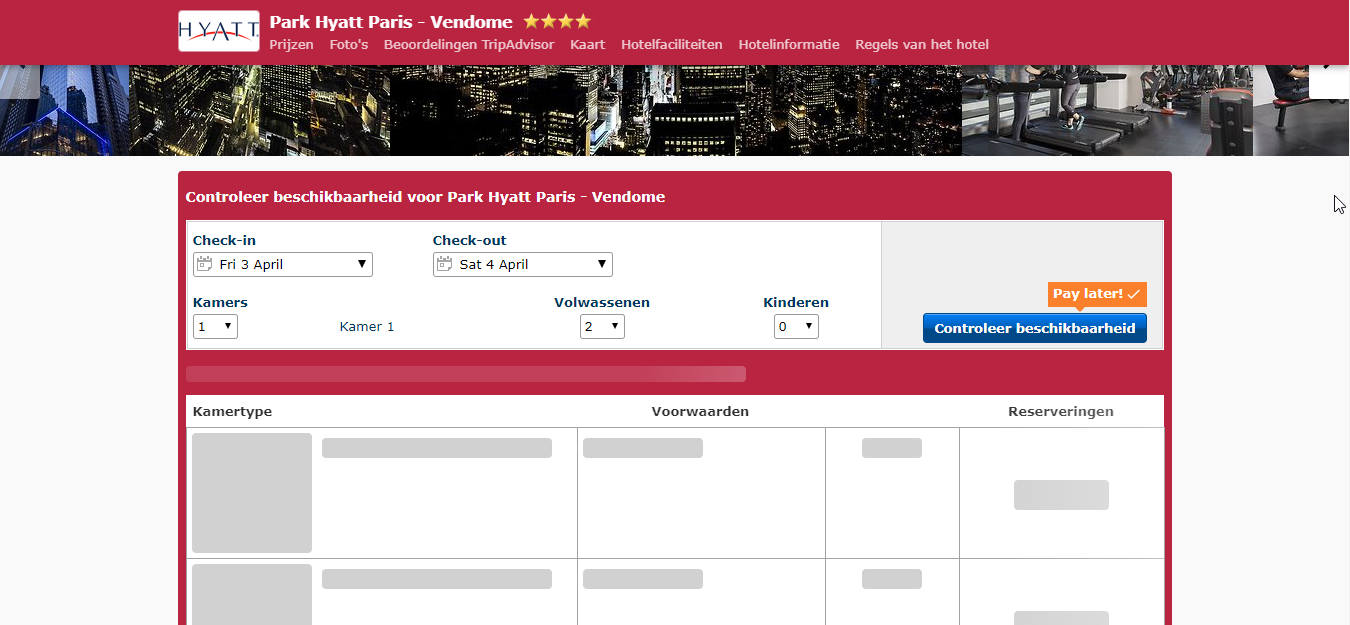Jump to Hotelfaciliteiten

click(672, 44)
